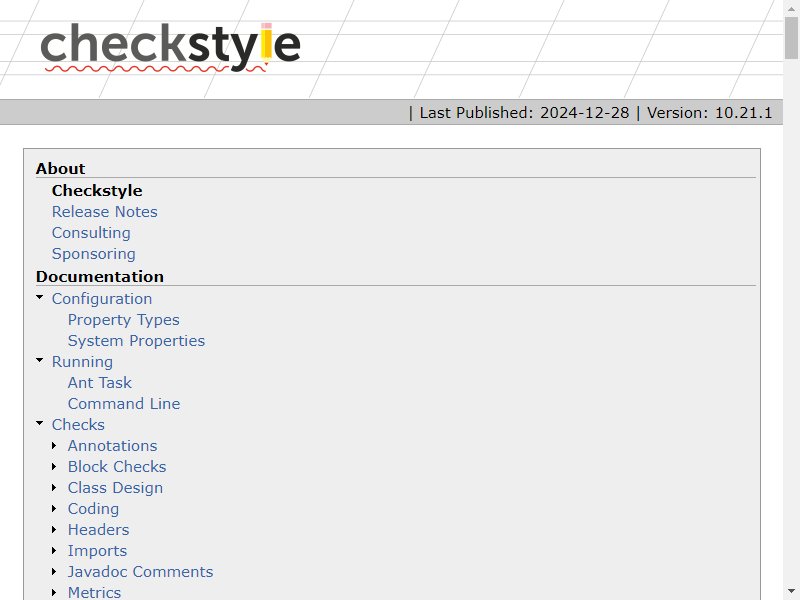Open the Configuration link
The height and width of the screenshot is (600, 800).
(102, 298)
